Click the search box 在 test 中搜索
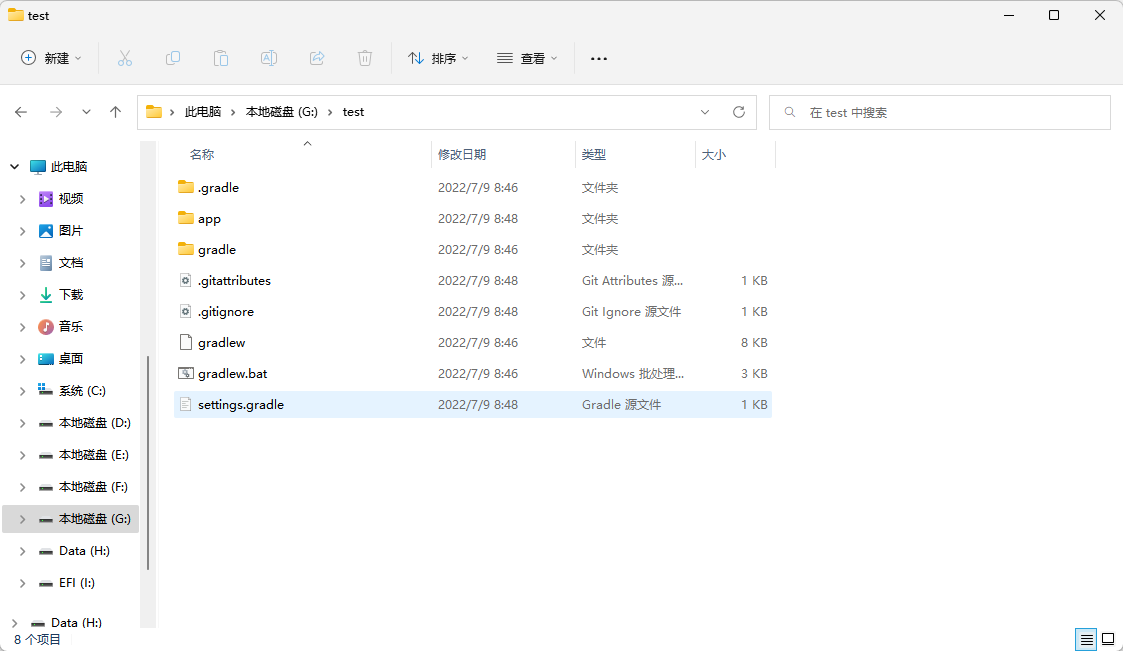 [940, 112]
